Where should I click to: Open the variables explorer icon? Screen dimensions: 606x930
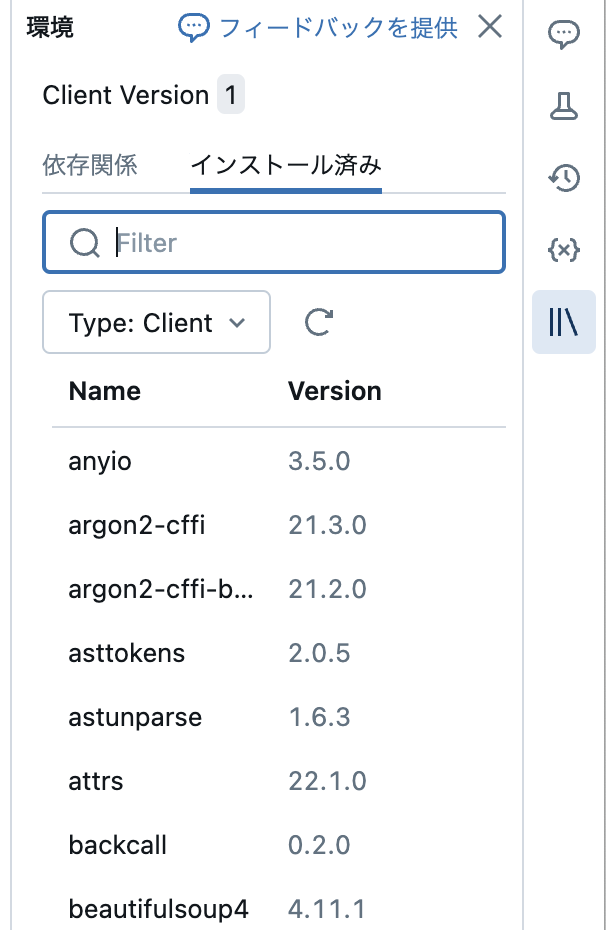[x=564, y=250]
